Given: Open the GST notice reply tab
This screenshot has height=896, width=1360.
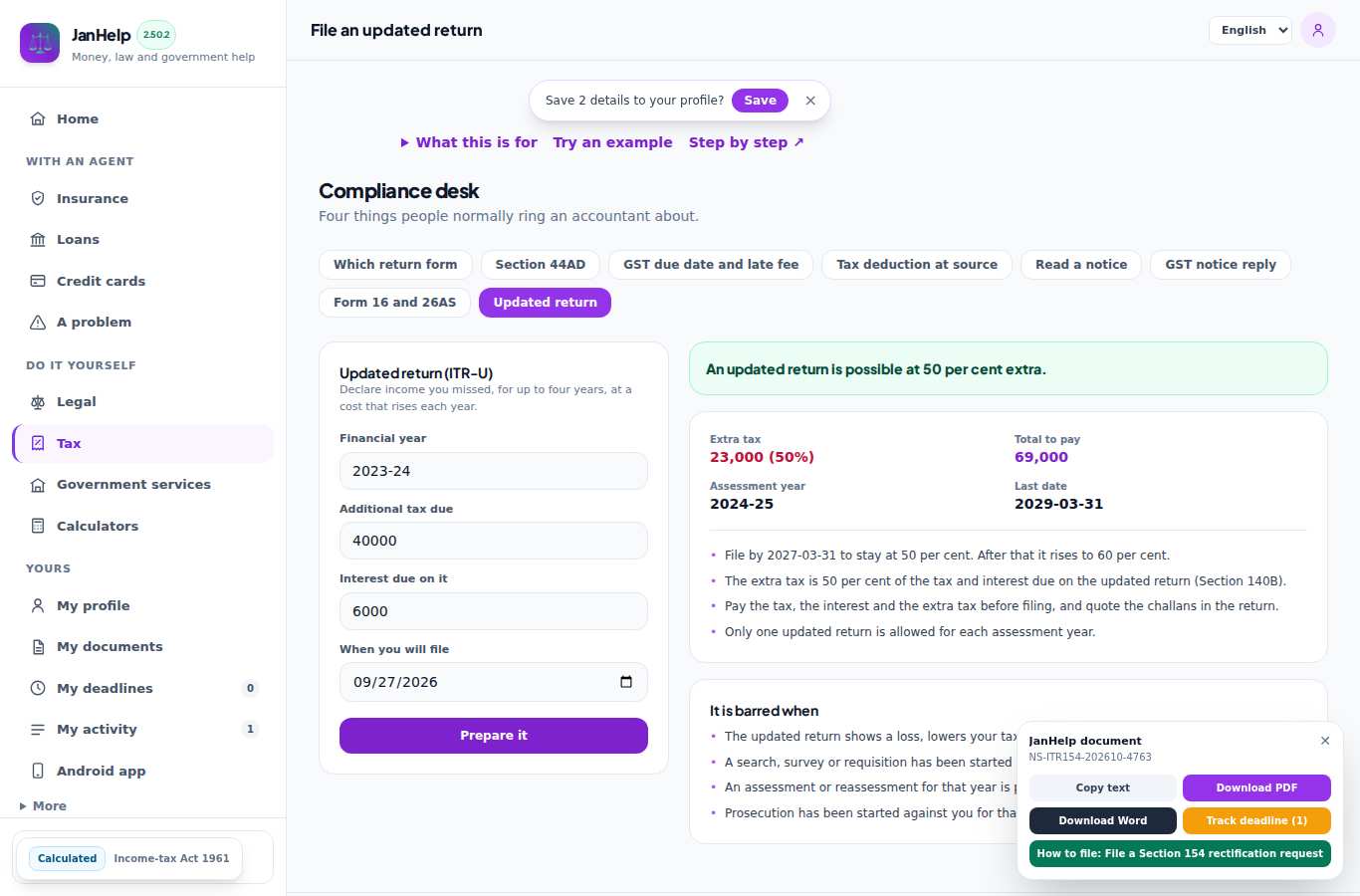Looking at the screenshot, I should point(1221,265).
